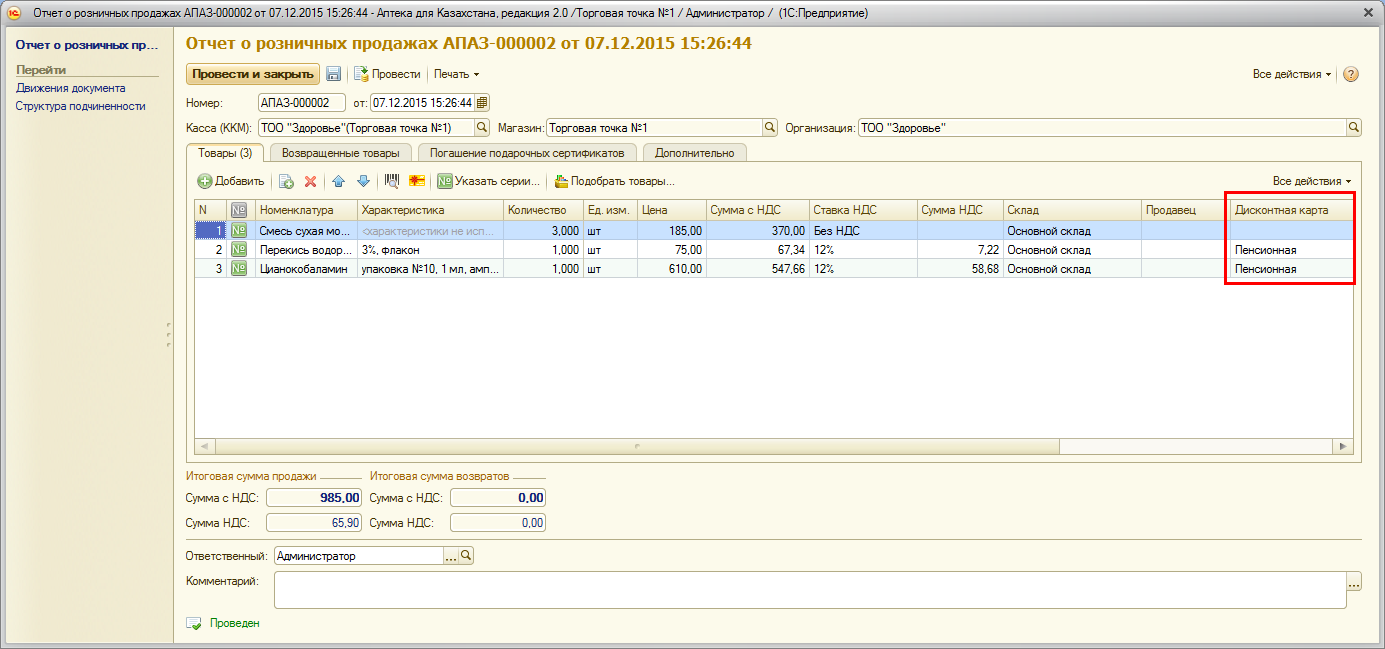Click the copy row icon in goods toolbar
Screen dimensions: 1385x649
tap(286, 181)
